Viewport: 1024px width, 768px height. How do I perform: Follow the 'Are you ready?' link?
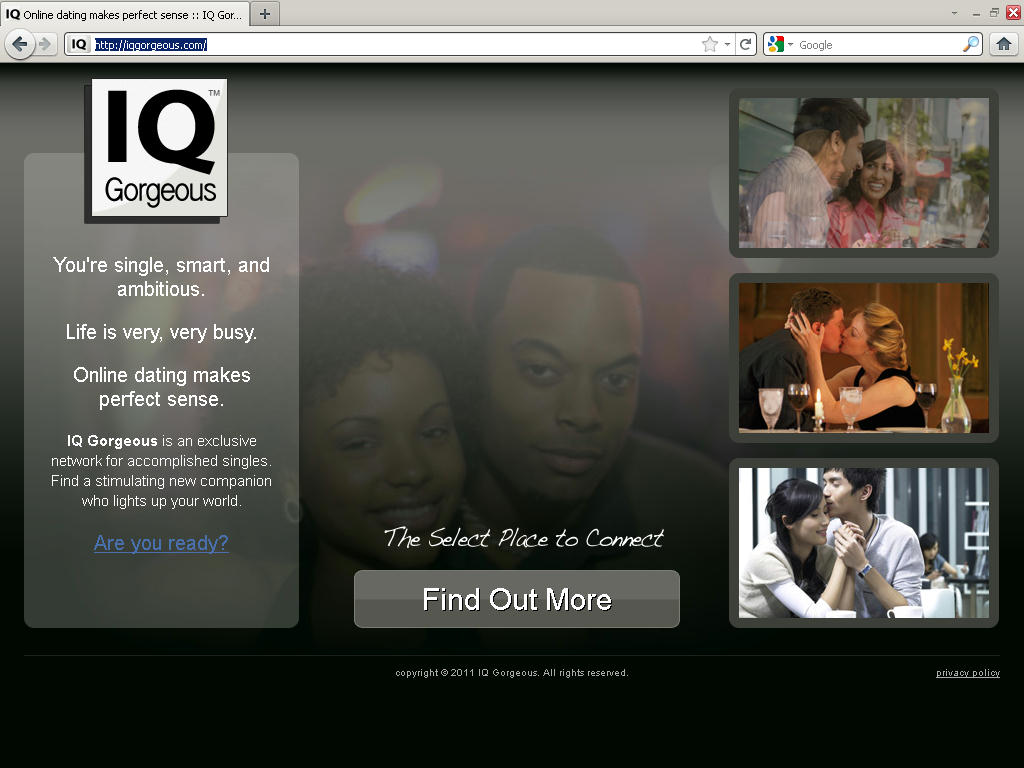(161, 543)
